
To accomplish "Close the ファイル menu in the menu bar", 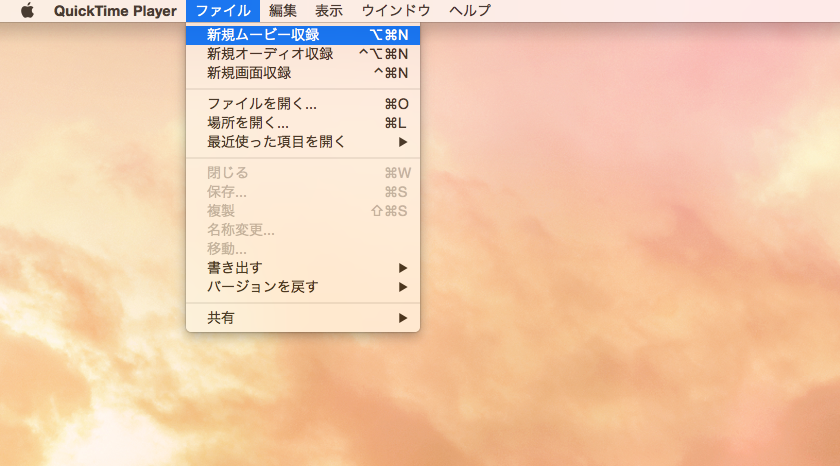I will coord(223,11).
